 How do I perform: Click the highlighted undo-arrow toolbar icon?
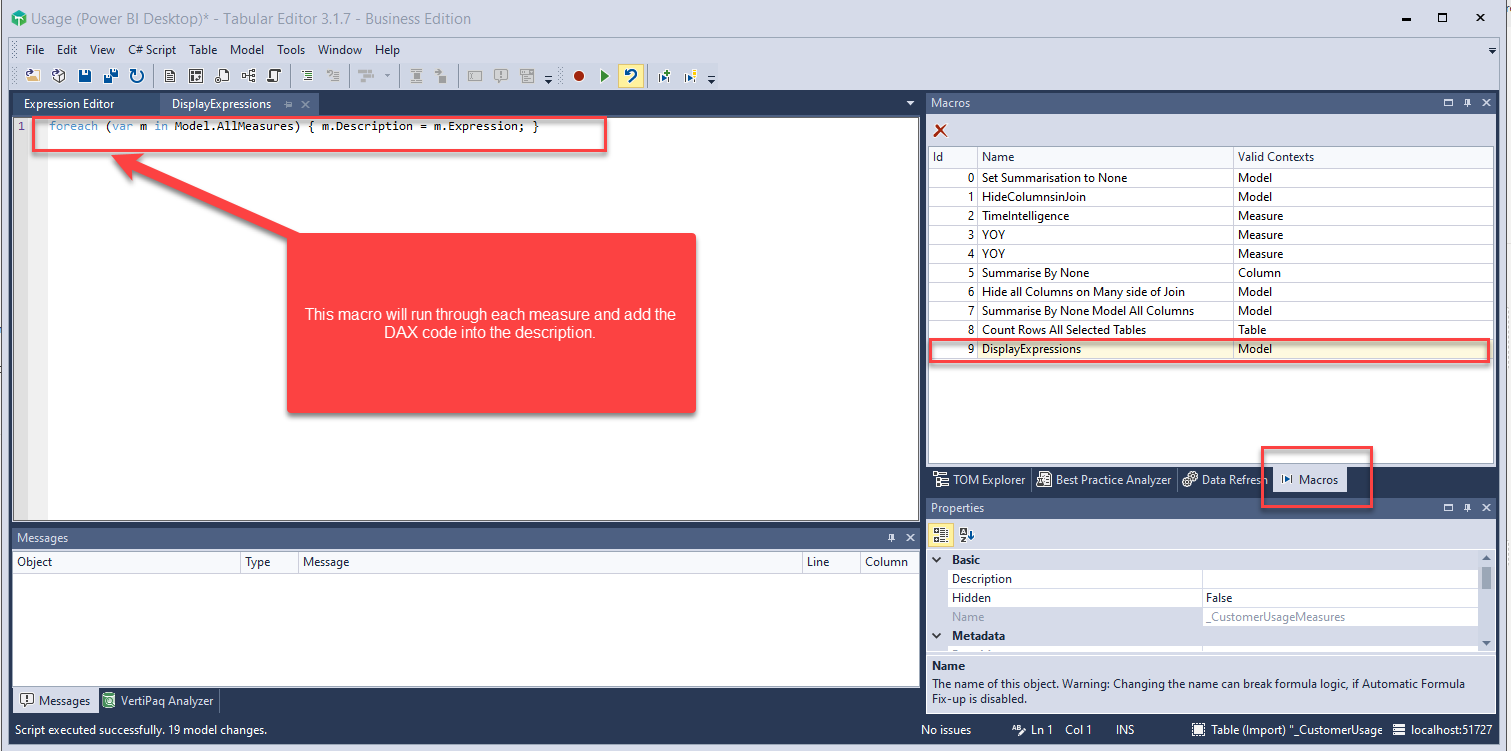[630, 76]
